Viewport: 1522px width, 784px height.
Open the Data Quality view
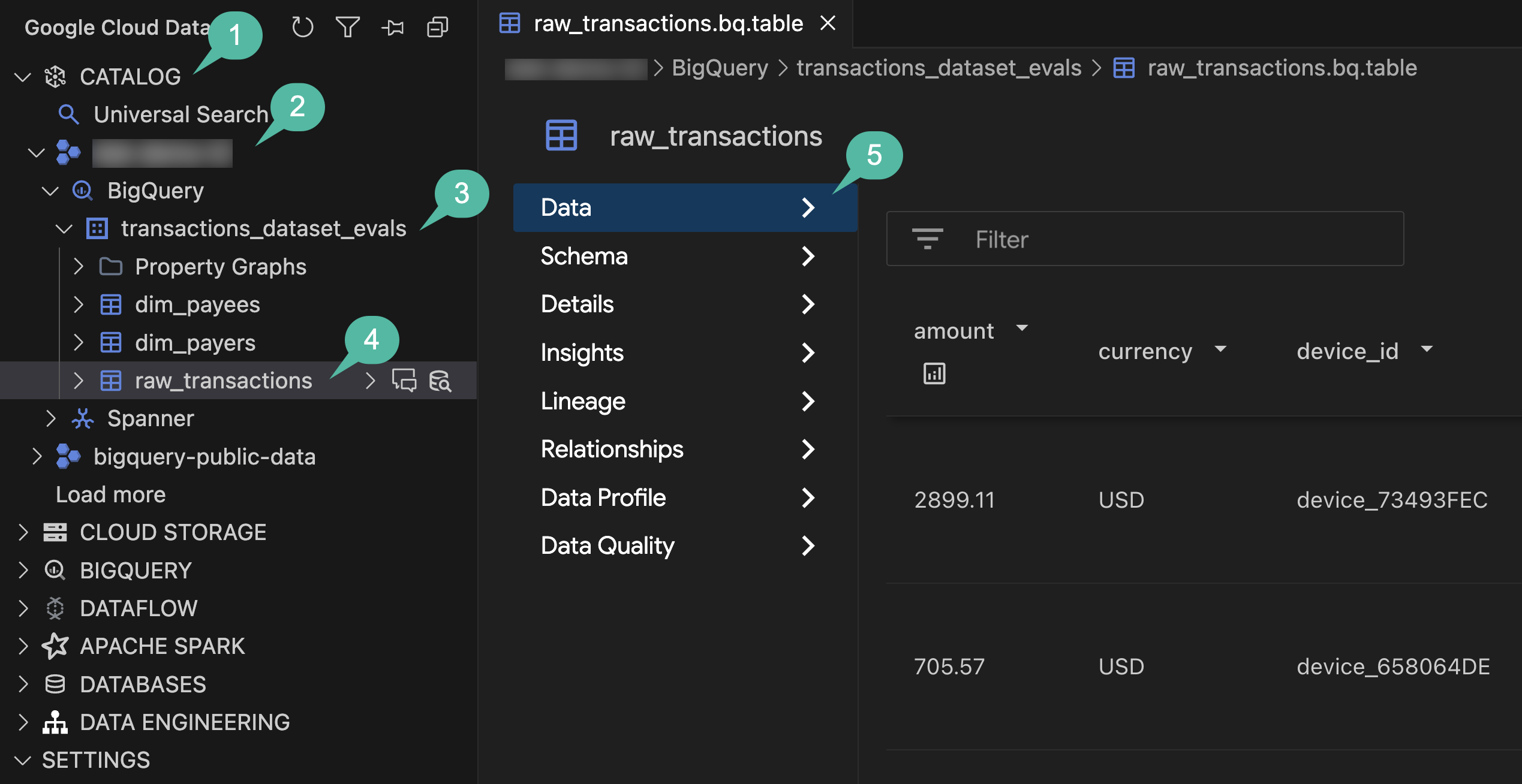685,545
